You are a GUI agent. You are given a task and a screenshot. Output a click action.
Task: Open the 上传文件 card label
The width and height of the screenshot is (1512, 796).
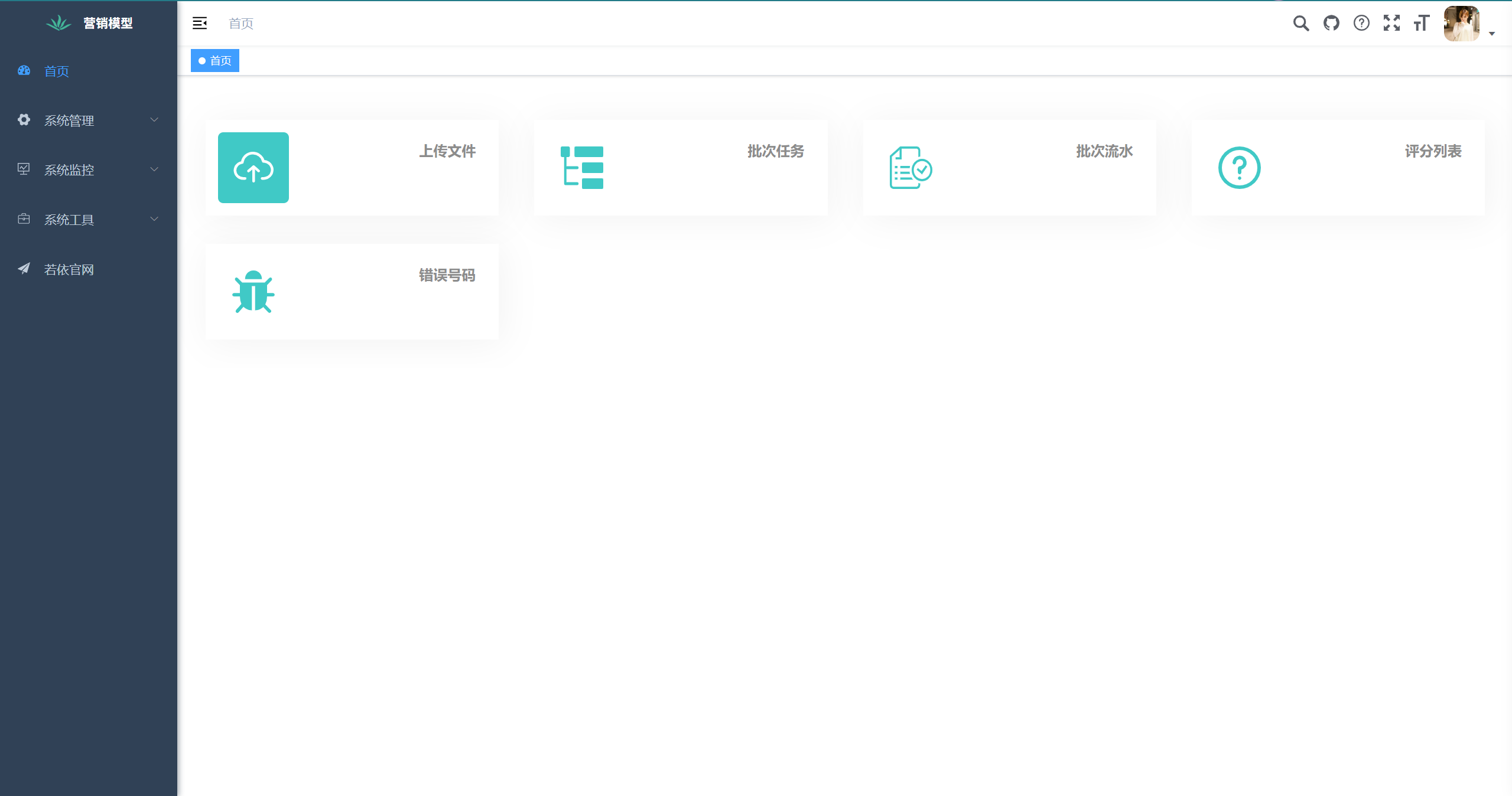pyautogui.click(x=447, y=151)
